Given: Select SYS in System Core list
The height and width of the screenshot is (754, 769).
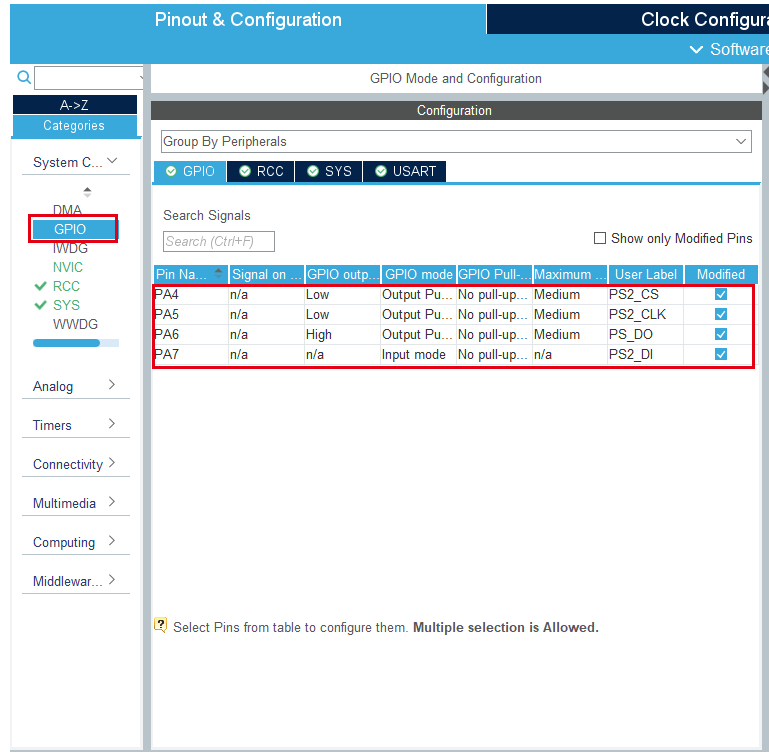Looking at the screenshot, I should pos(66,305).
